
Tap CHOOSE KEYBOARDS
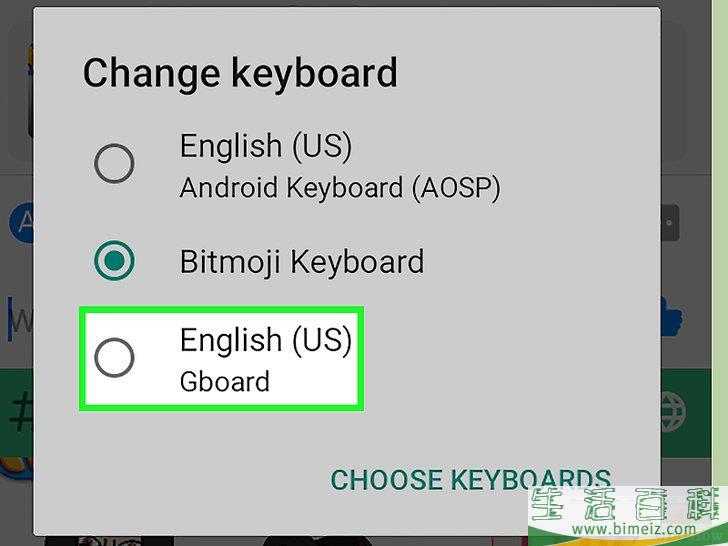point(470,480)
